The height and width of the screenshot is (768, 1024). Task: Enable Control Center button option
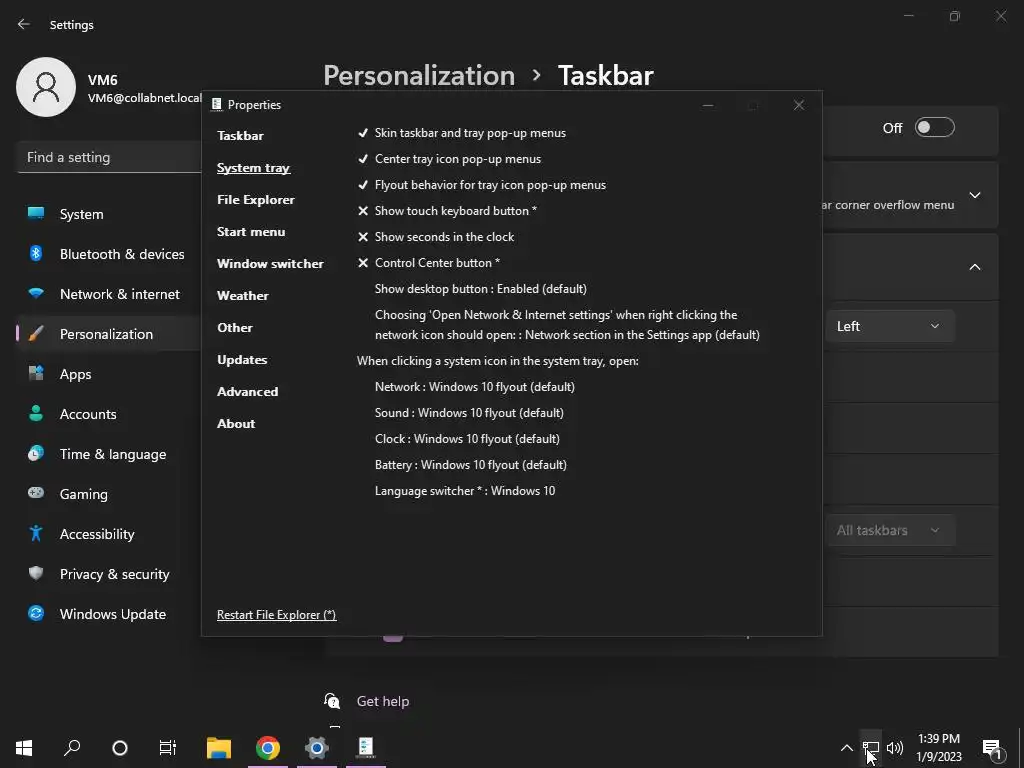428,263
